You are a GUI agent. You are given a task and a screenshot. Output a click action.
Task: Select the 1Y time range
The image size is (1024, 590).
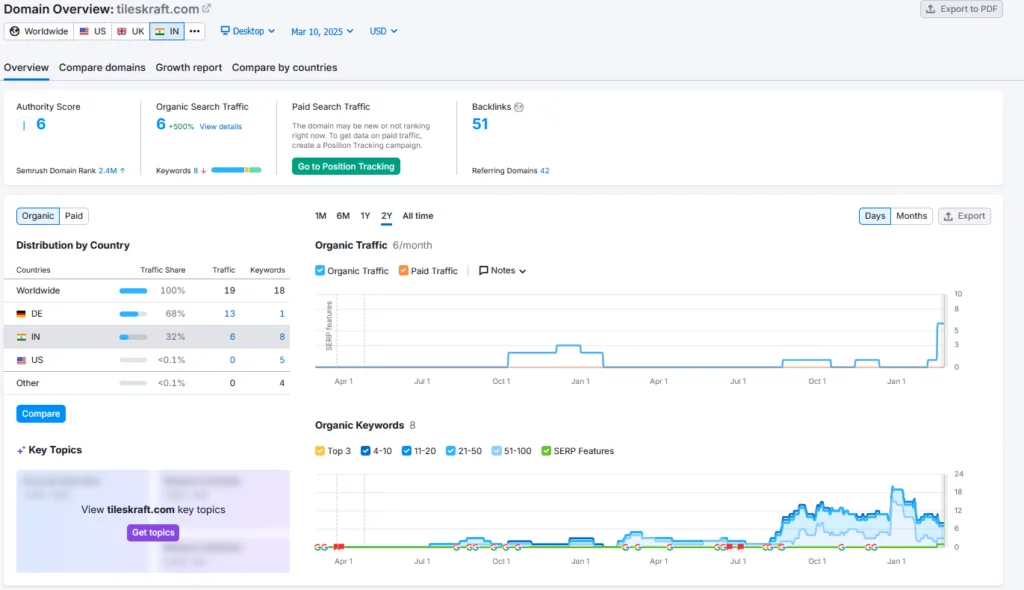365,216
